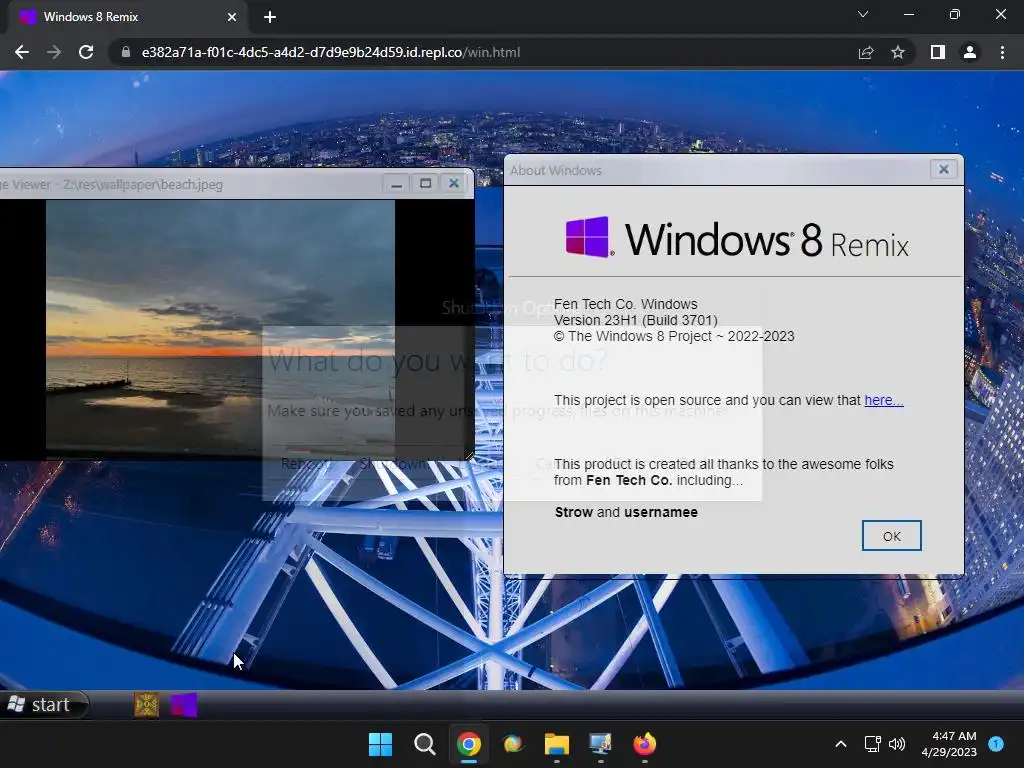The width and height of the screenshot is (1024, 768).
Task: Open Firefox from the taskbar
Action: coord(645,744)
